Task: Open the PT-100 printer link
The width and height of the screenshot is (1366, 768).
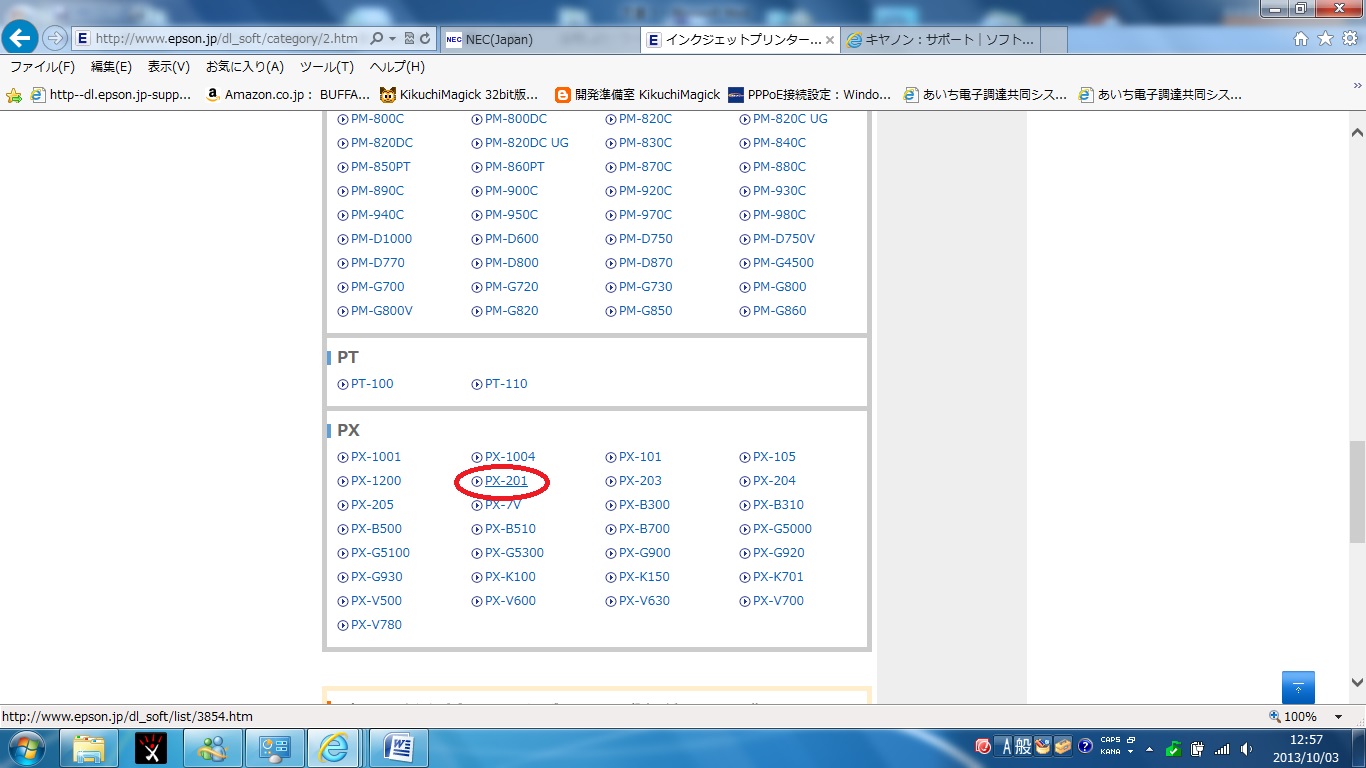Action: coord(372,384)
